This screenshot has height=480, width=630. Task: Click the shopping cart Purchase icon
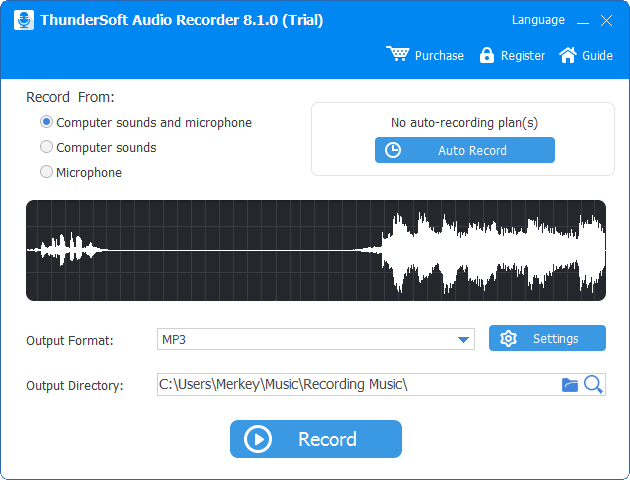click(398, 54)
